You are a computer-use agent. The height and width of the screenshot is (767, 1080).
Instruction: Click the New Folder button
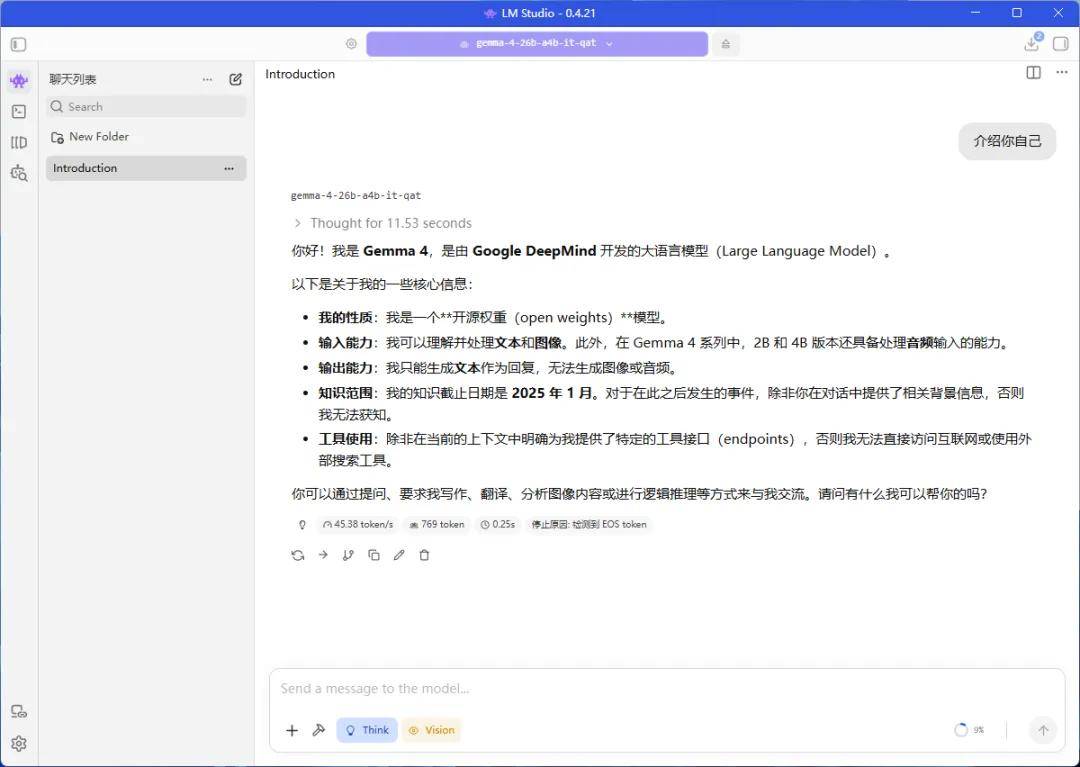pos(90,136)
